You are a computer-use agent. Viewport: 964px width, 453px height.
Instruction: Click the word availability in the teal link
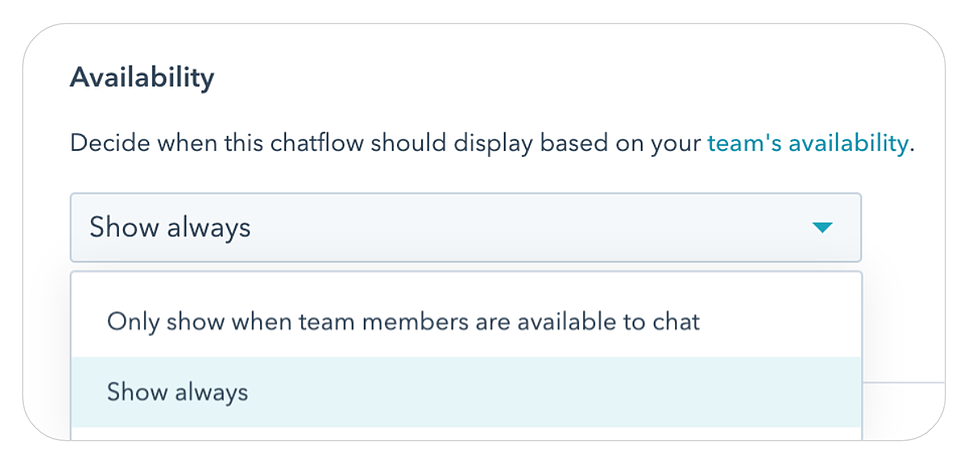(x=848, y=143)
